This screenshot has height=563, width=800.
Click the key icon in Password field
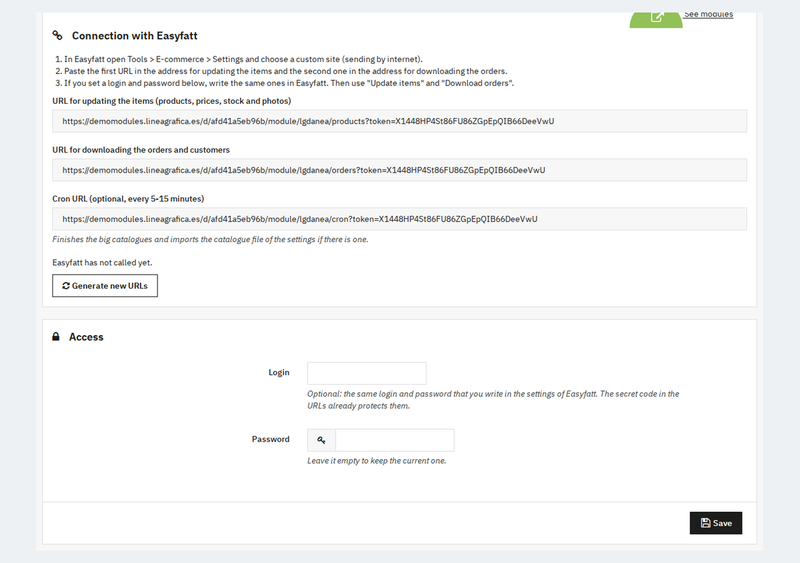(321, 440)
